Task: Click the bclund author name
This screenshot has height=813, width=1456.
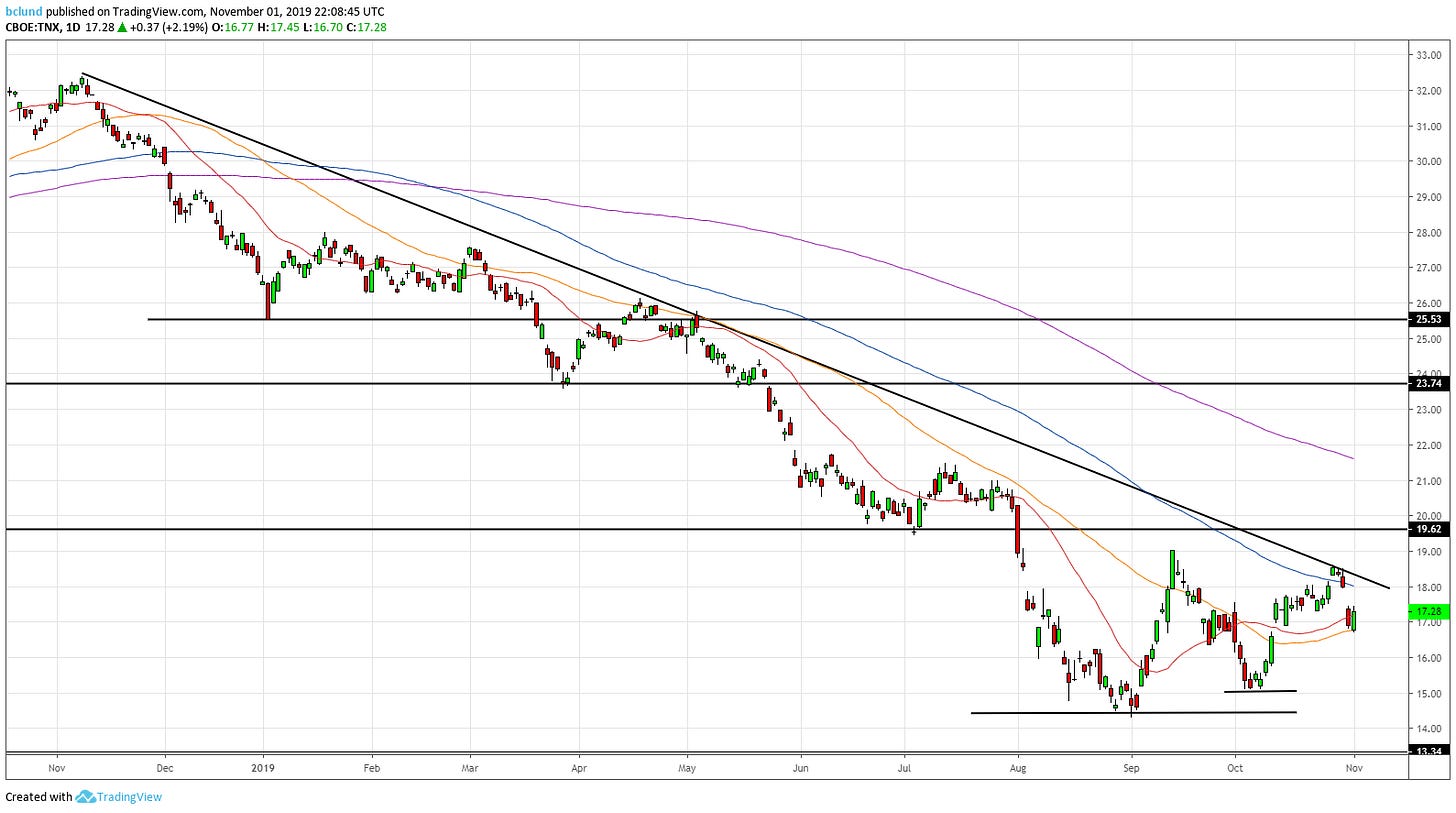Action: pyautogui.click(x=23, y=11)
